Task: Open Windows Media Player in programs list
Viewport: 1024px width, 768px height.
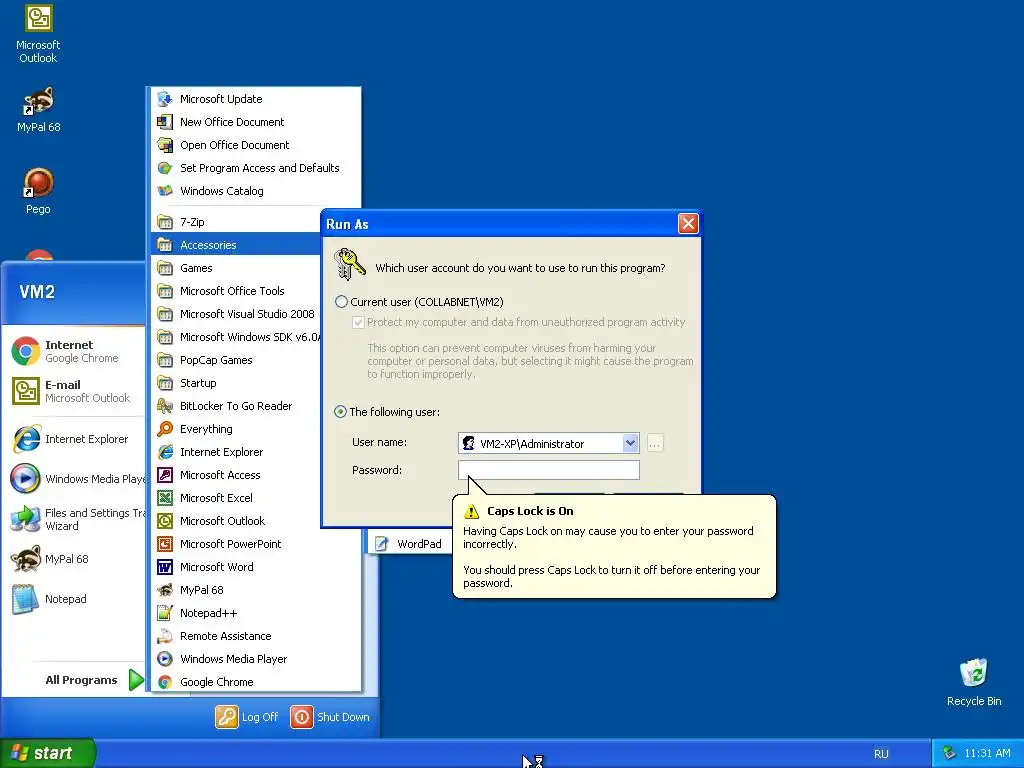Action: pos(256,659)
